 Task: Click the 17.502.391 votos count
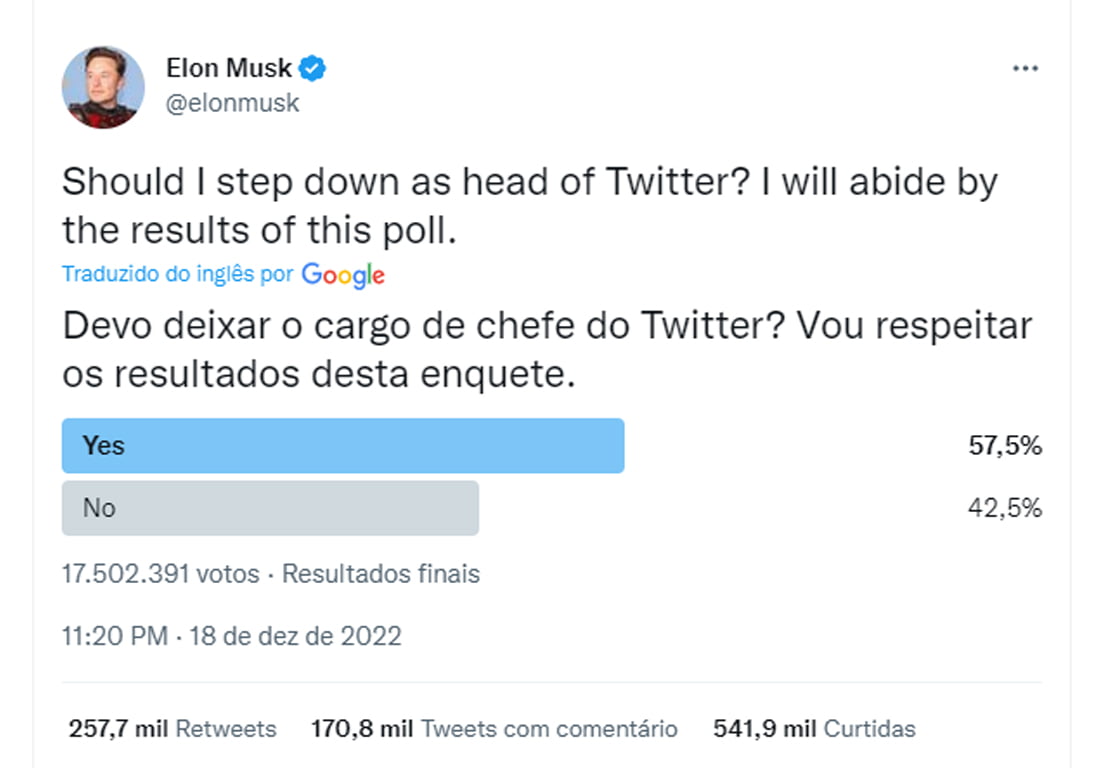coord(160,574)
